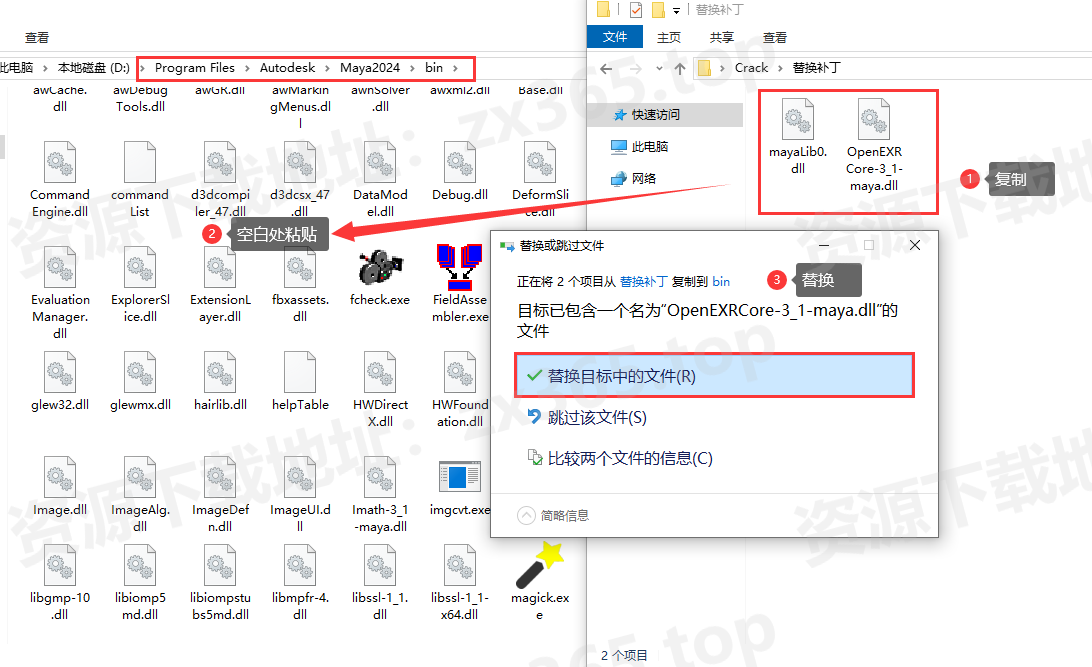
Task: Select the CommandEngine.dll file
Action: [x=60, y=180]
